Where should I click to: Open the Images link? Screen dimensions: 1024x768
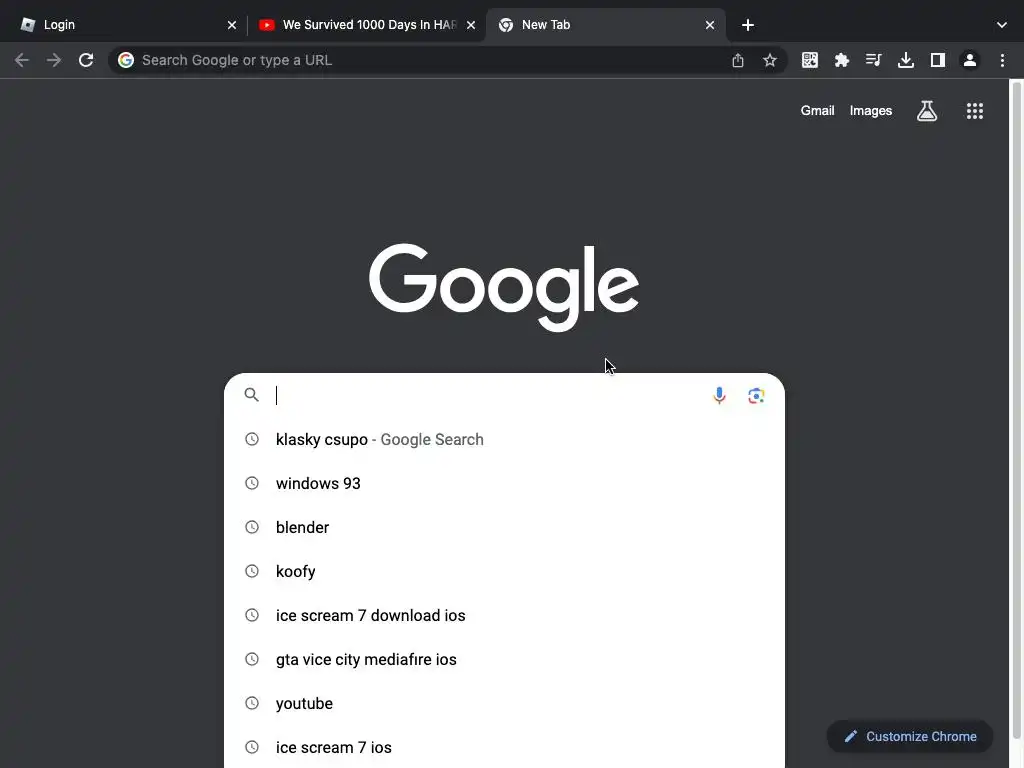871,111
